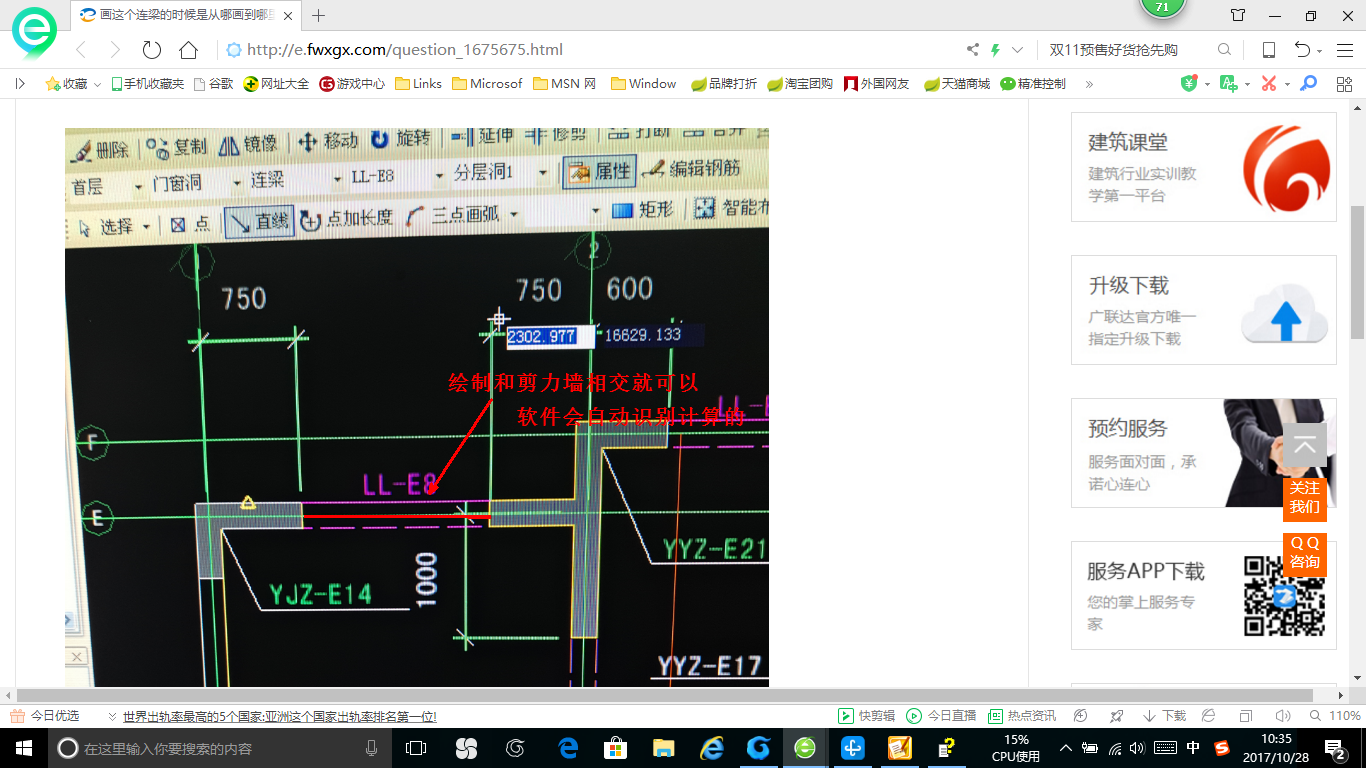
Task: Open the 手机收藏夹 bookmark
Action: [x=148, y=84]
